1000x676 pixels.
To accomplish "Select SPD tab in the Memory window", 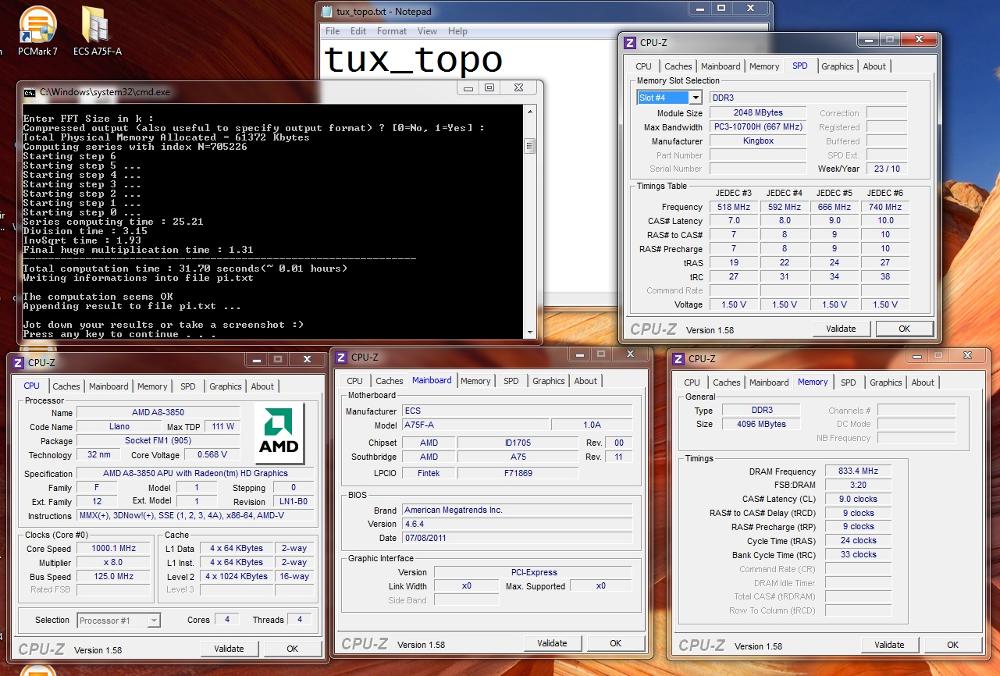I will [x=848, y=383].
